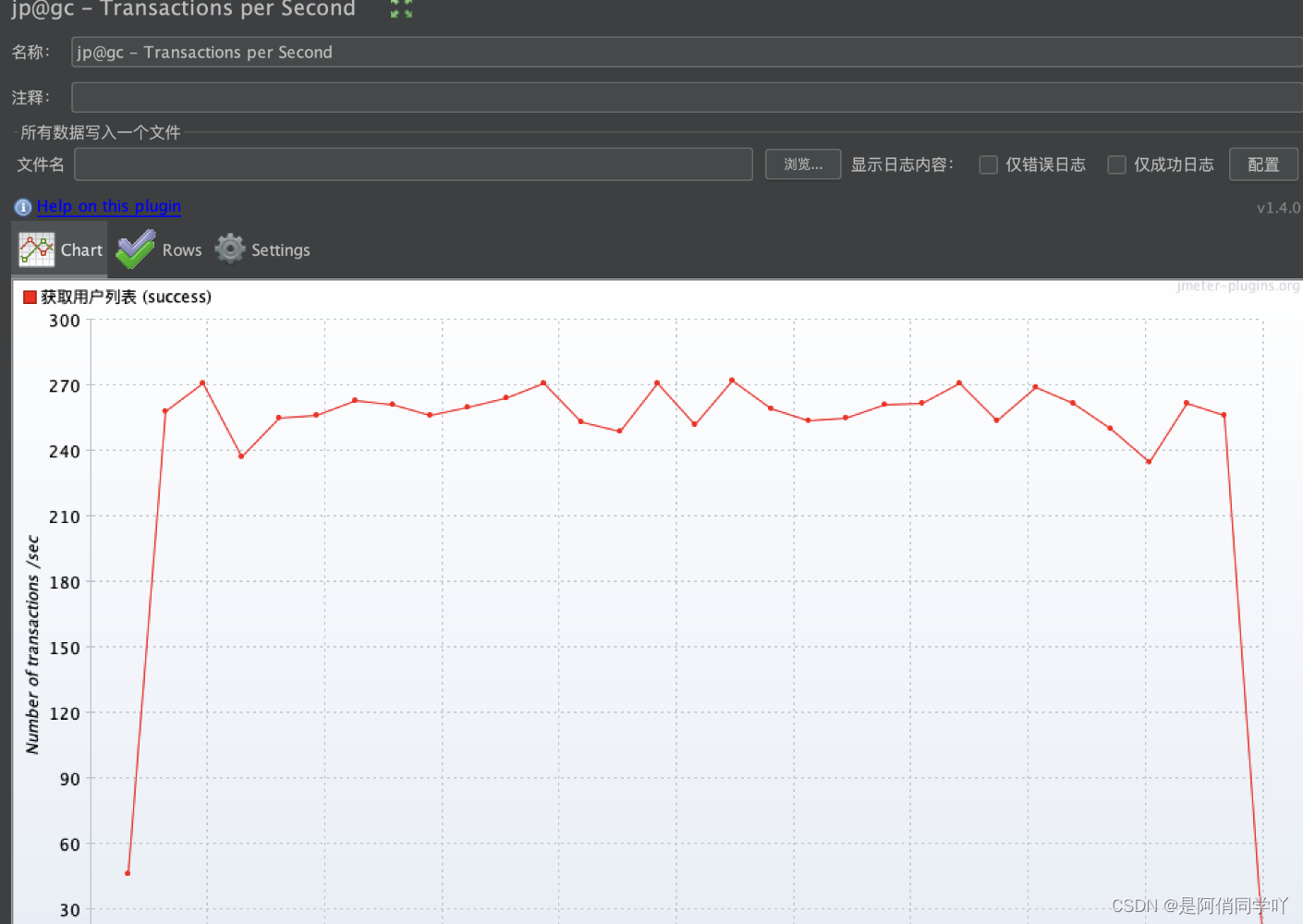Click the 120 y-axis value
The width and height of the screenshot is (1303, 924).
point(65,713)
